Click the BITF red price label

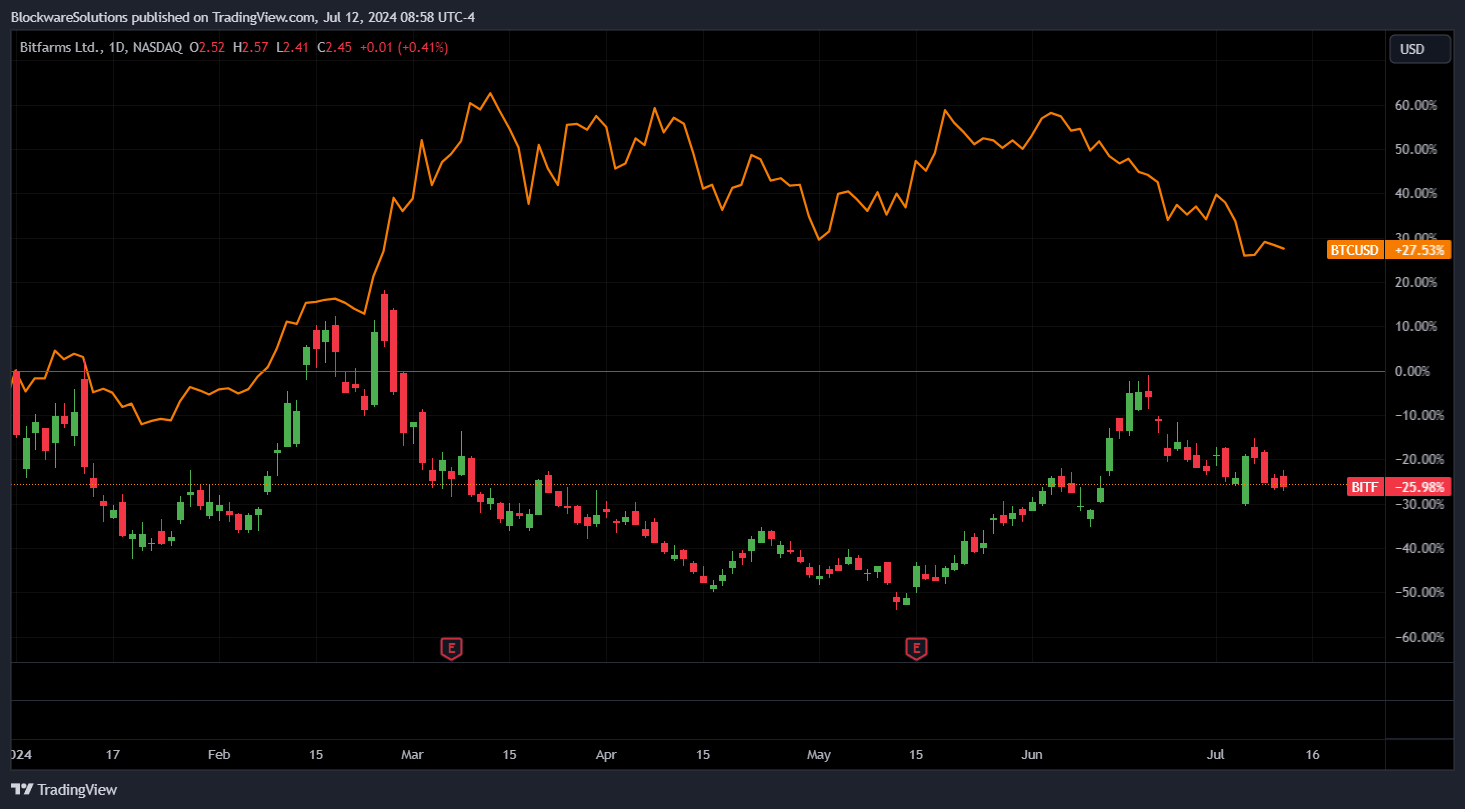coord(1364,487)
